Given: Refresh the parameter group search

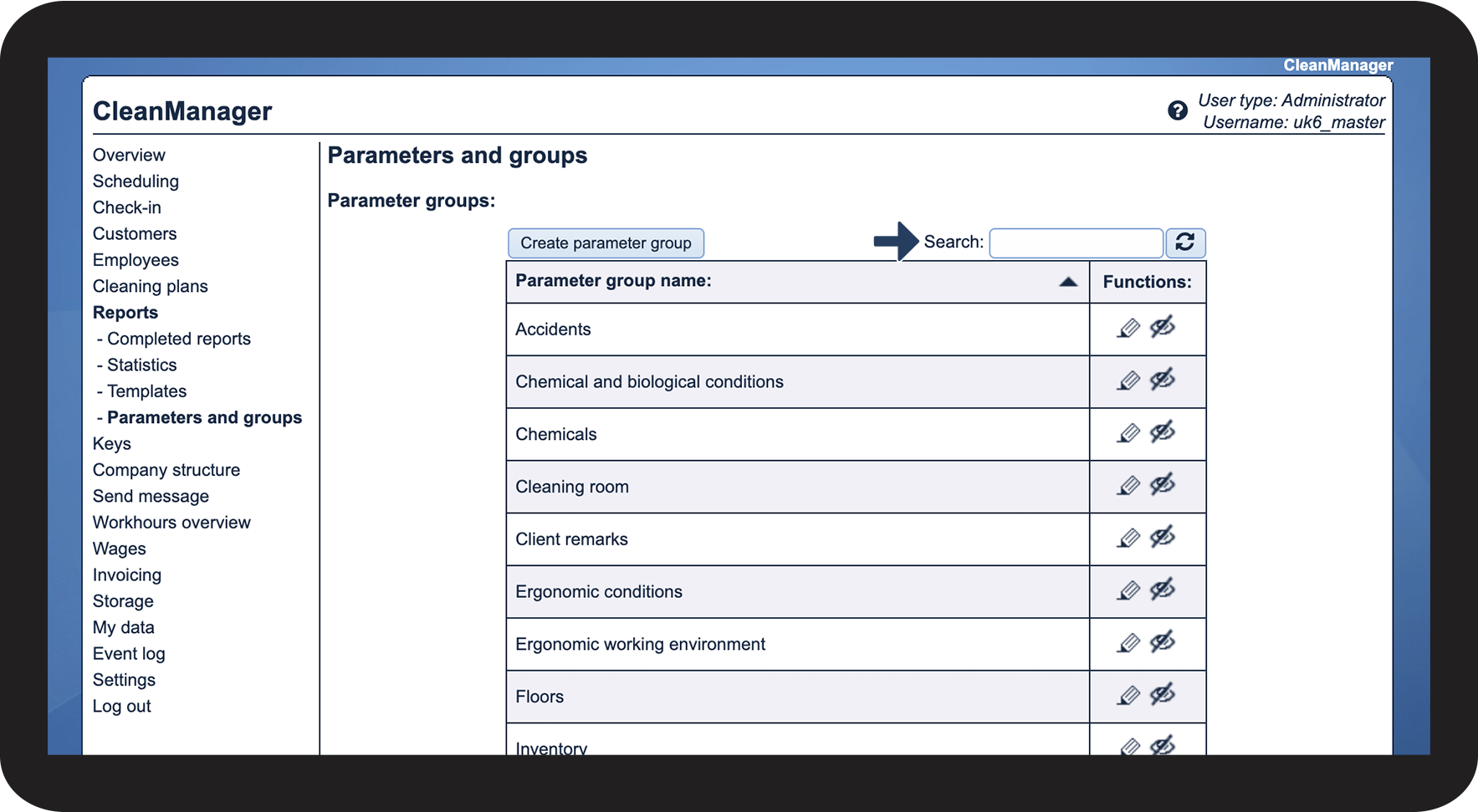Looking at the screenshot, I should [1185, 243].
